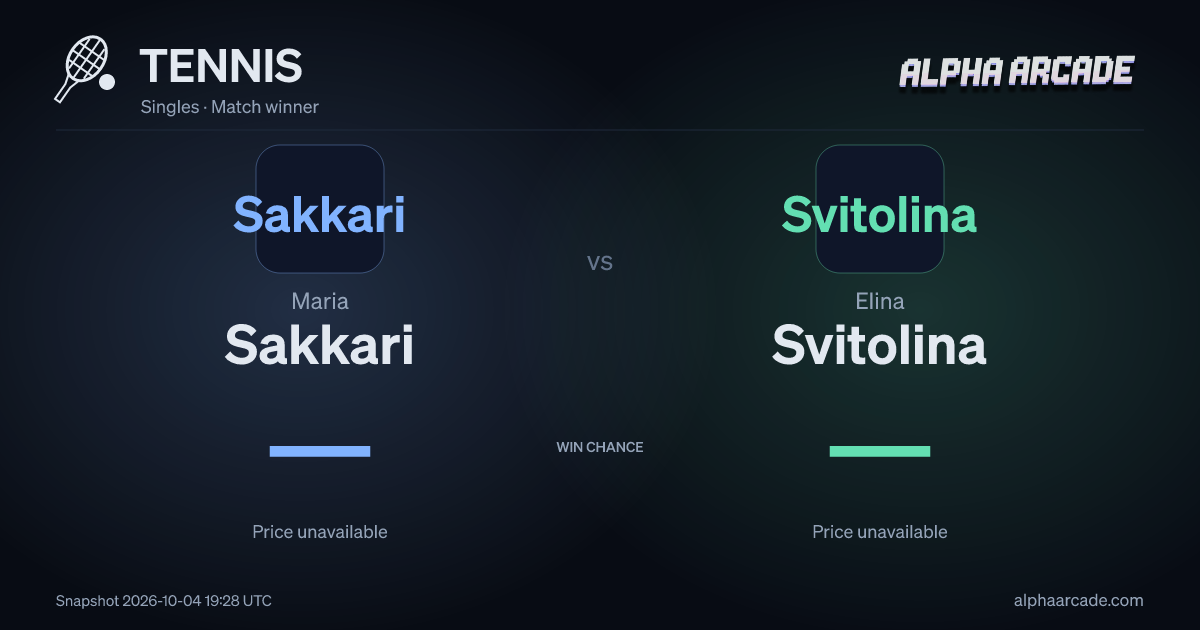Click the Singles · Match winner subtitle
Screen dimensions: 1200x630
230,107
